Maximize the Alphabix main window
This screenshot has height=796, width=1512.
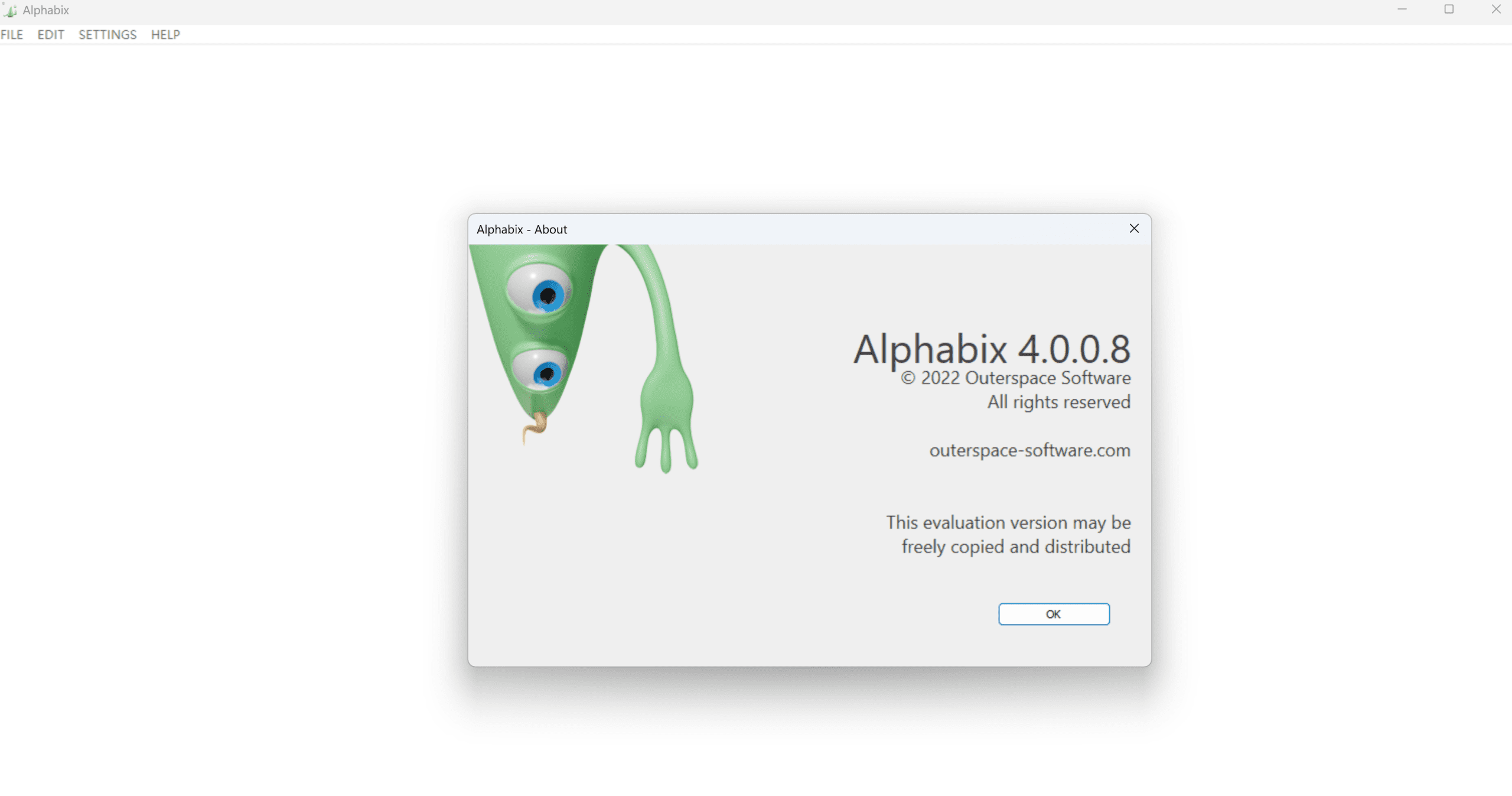(x=1449, y=9)
